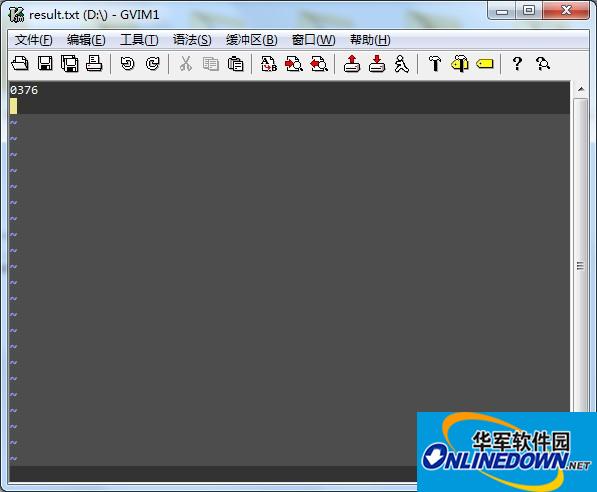Viewport: 597px width, 492px height.
Task: Undo the last change
Action: pyautogui.click(x=128, y=64)
